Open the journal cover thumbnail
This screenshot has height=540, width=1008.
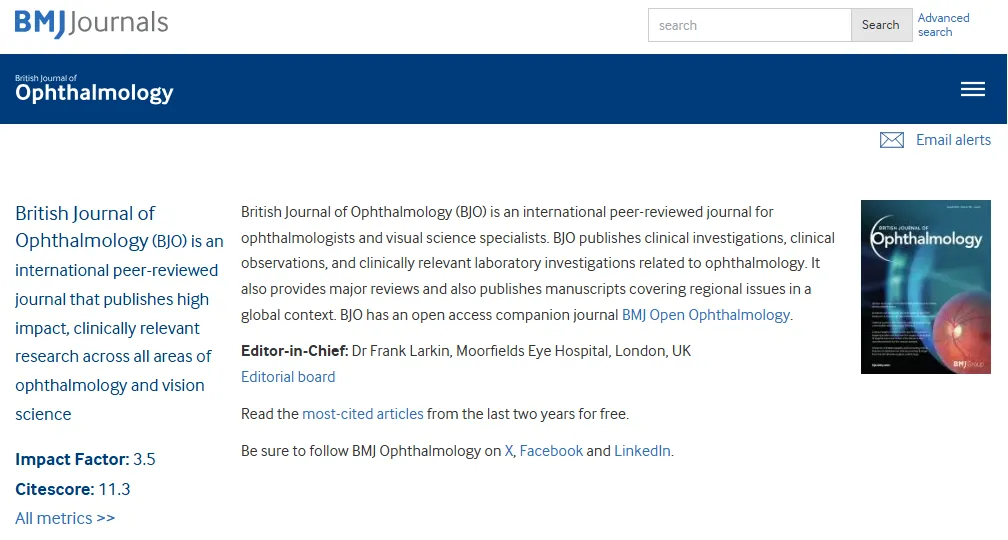pos(926,287)
